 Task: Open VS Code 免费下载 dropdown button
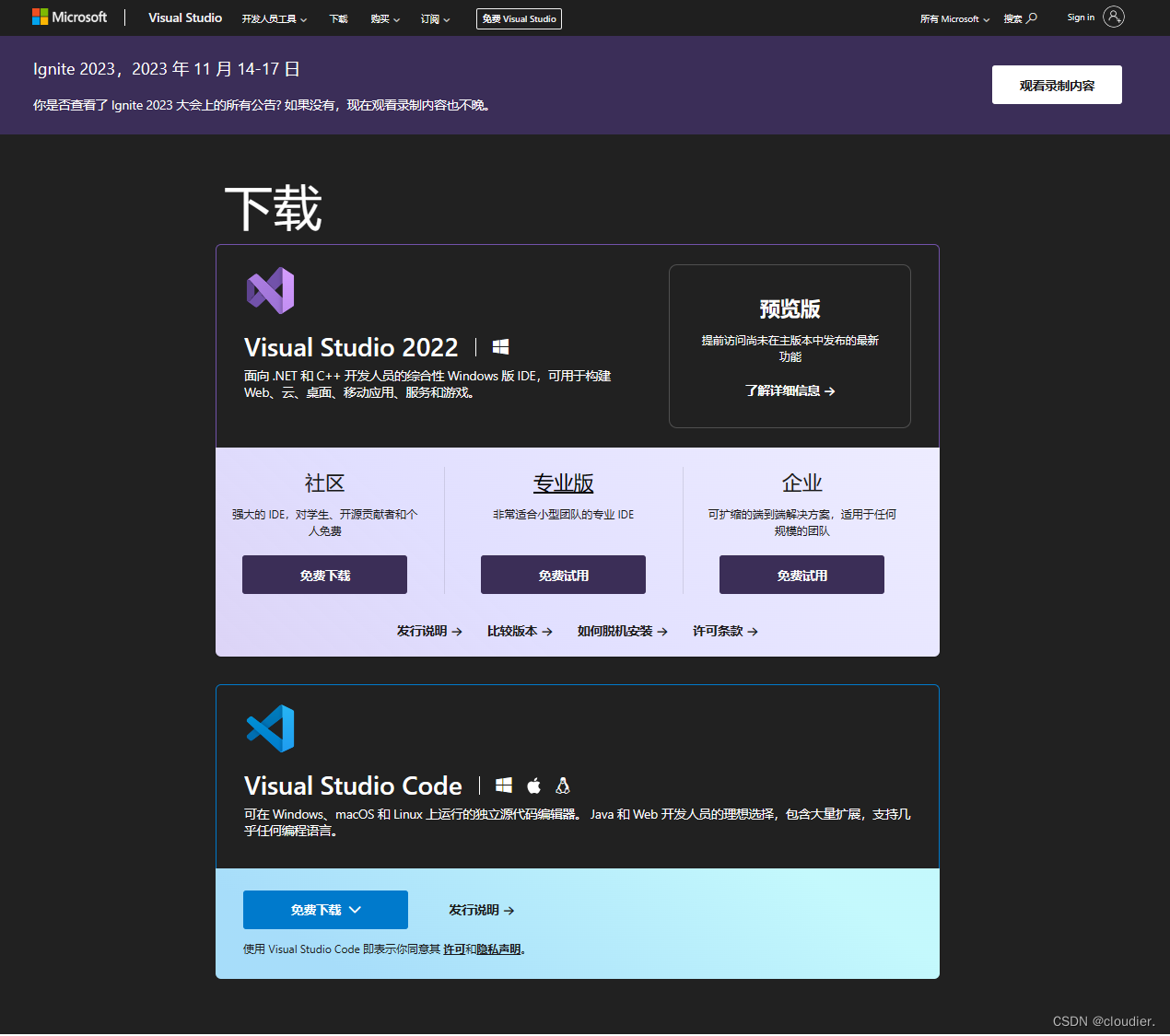[x=325, y=910]
